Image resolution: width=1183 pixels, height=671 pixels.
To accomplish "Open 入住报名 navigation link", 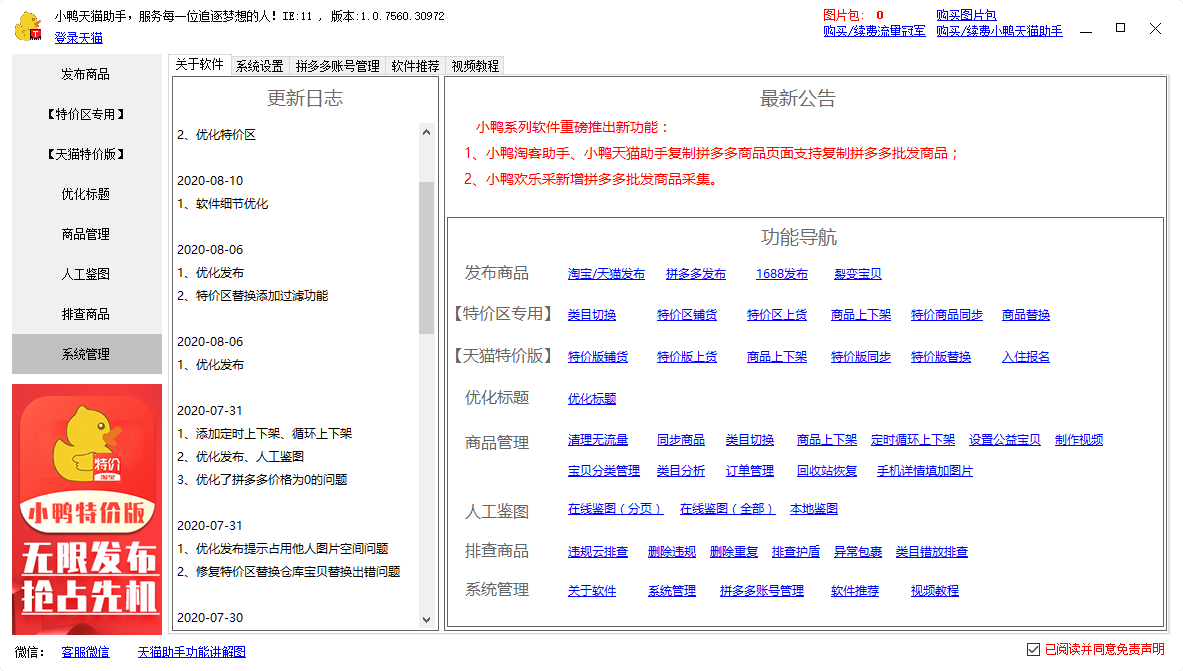I will [x=1026, y=357].
